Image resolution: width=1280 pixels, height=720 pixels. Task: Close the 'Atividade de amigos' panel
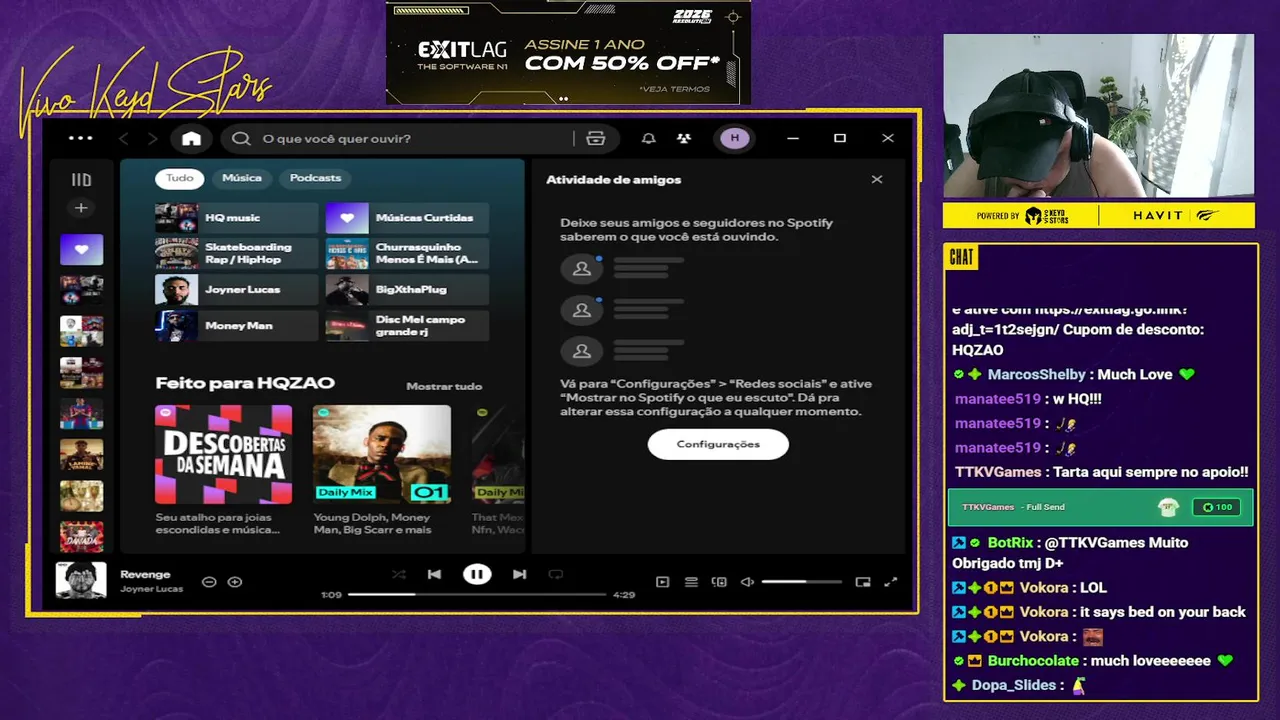point(877,180)
